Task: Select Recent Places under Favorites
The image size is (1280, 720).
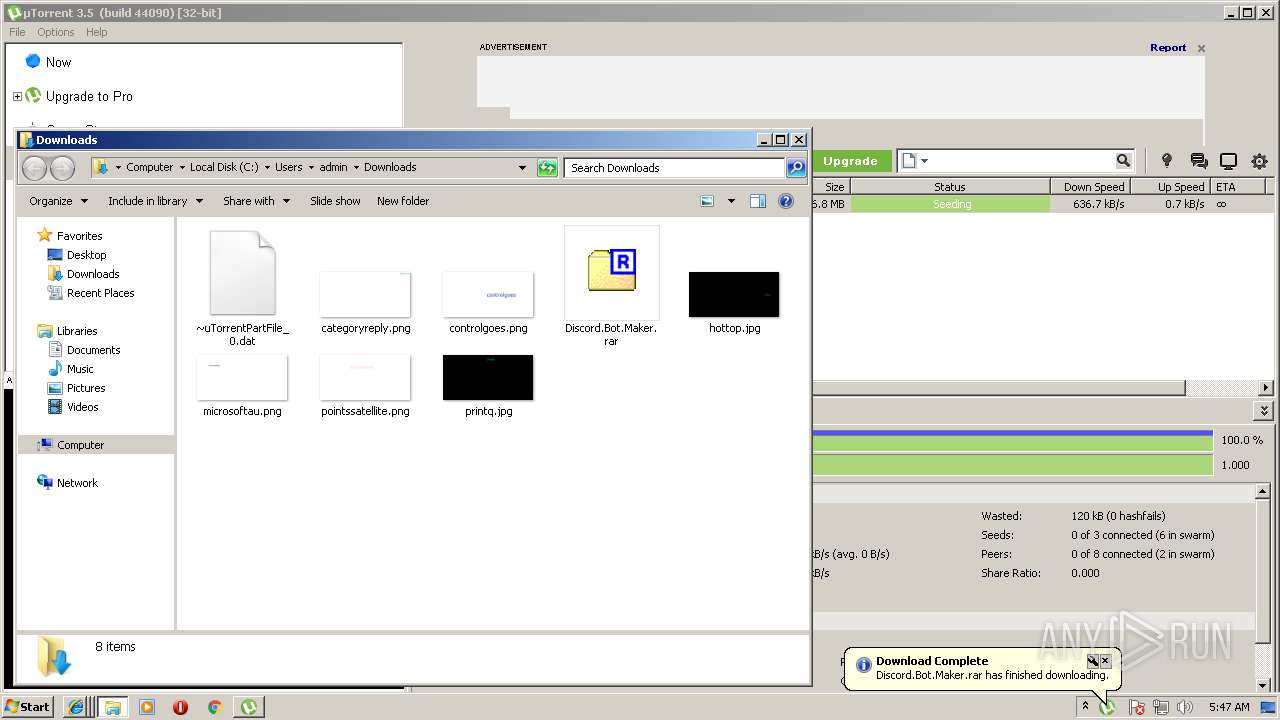Action: point(91,293)
